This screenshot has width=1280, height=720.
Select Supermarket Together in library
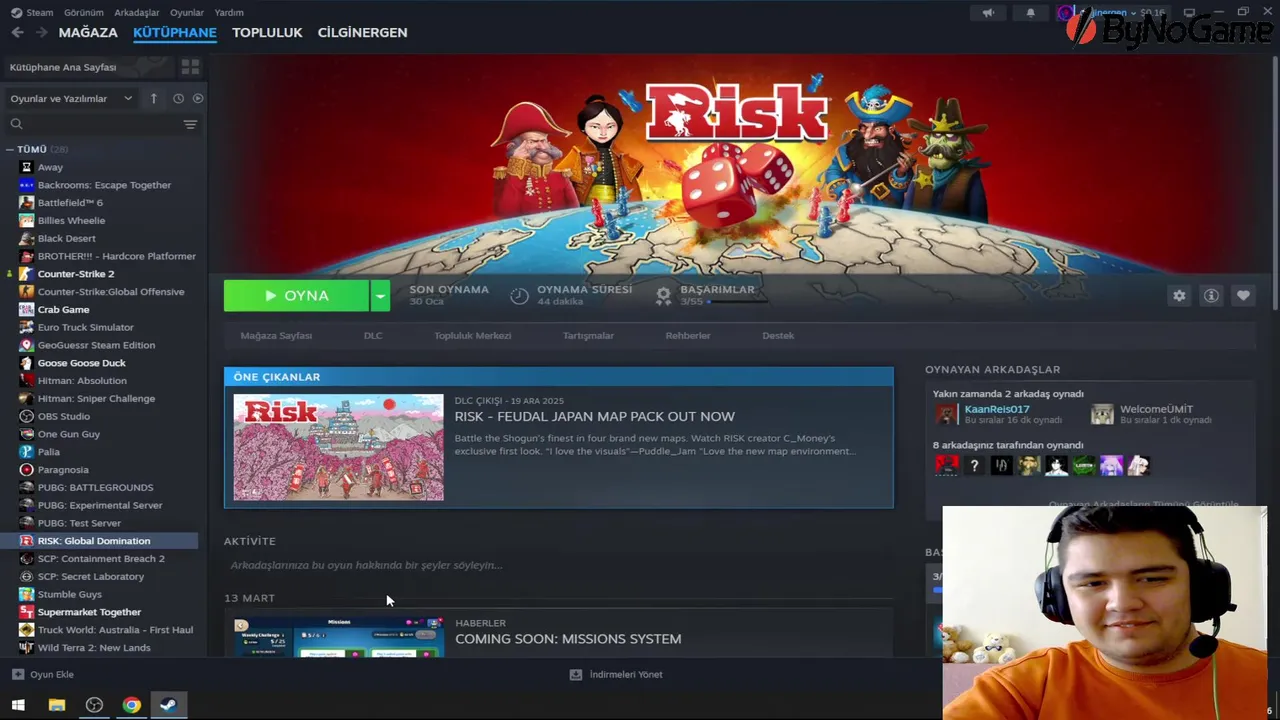click(x=89, y=612)
